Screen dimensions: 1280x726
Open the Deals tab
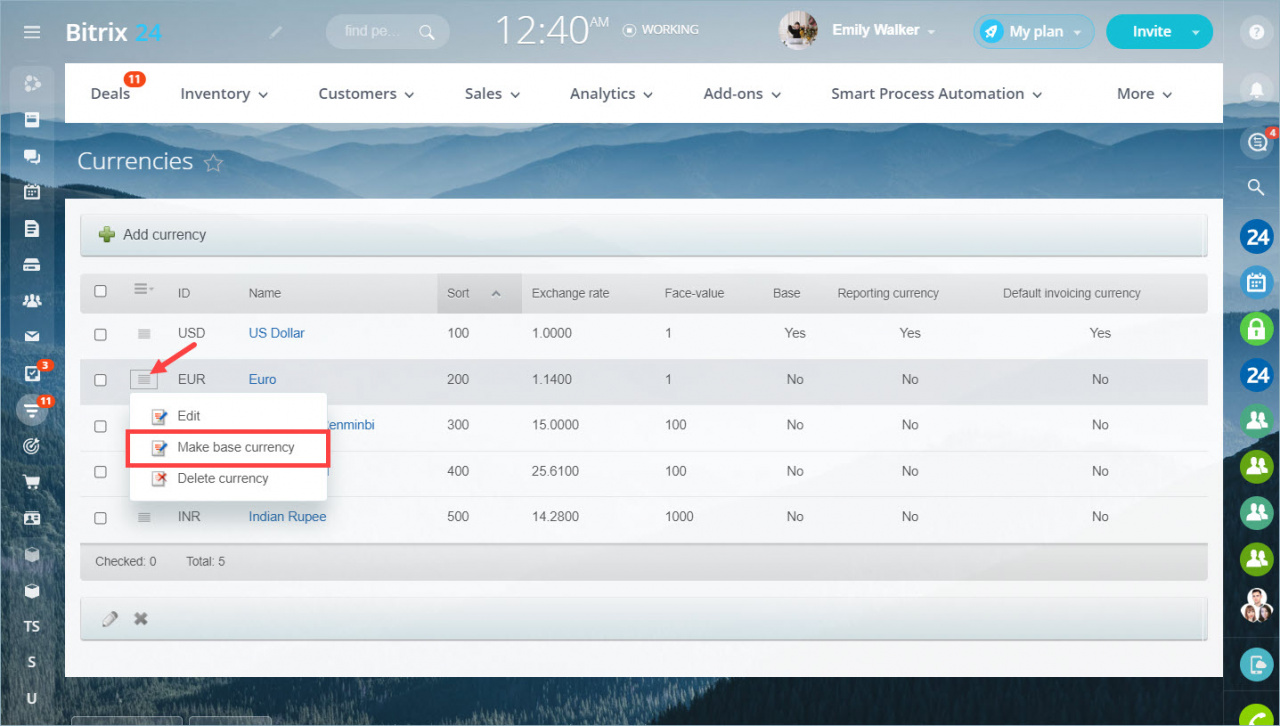[x=110, y=93]
